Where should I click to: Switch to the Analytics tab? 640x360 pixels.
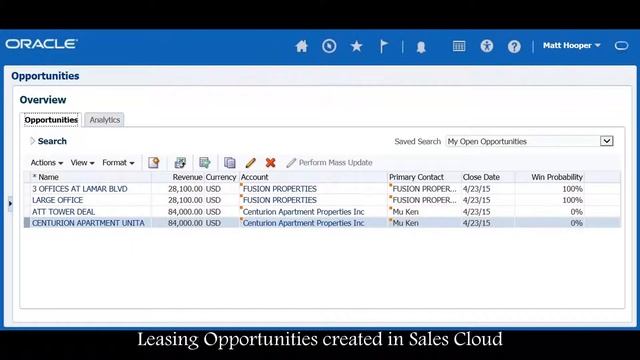coord(104,120)
